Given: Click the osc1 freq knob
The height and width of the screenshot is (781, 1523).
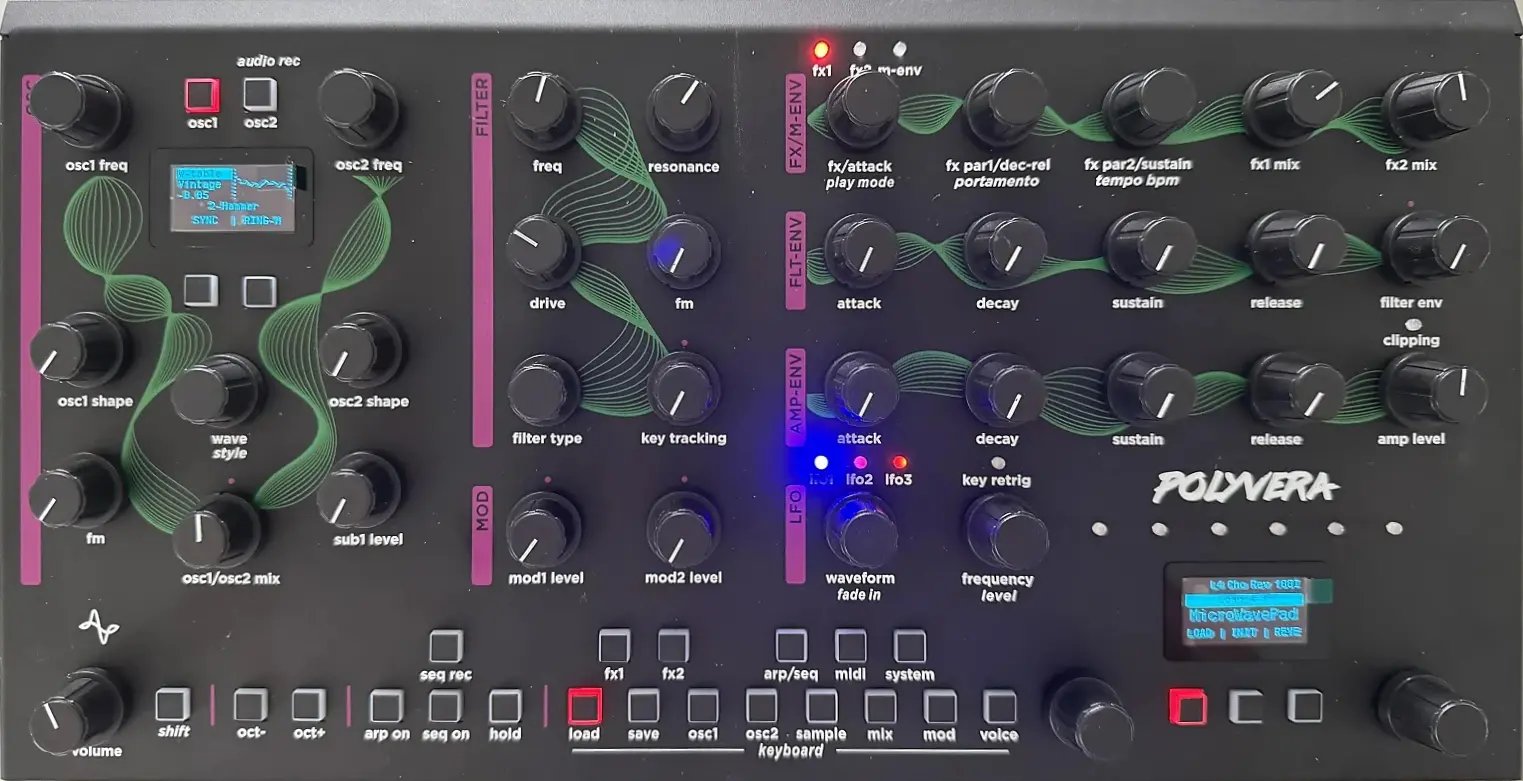Looking at the screenshot, I should [77, 112].
